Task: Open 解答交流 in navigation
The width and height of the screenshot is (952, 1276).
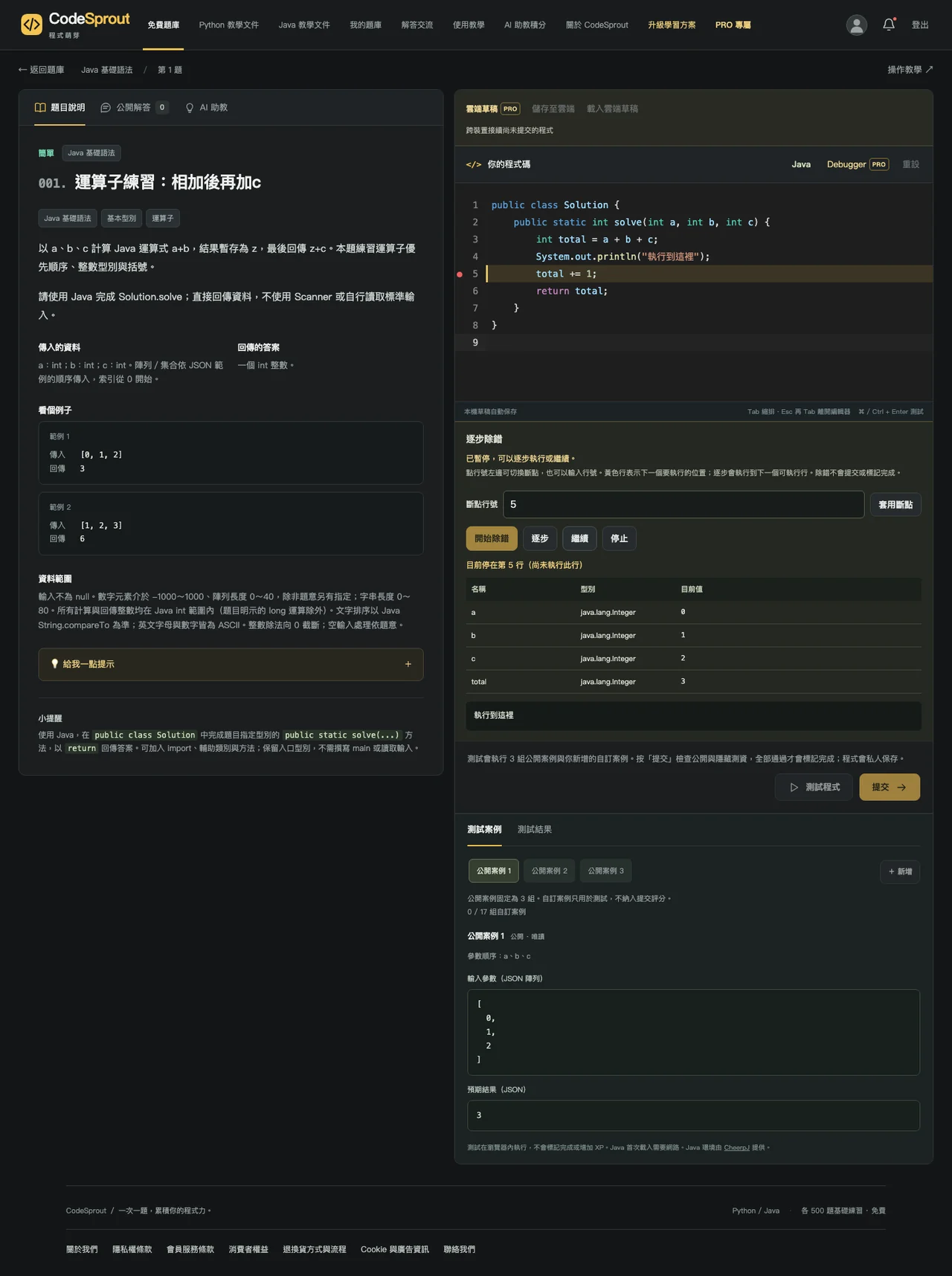Action: (x=417, y=25)
